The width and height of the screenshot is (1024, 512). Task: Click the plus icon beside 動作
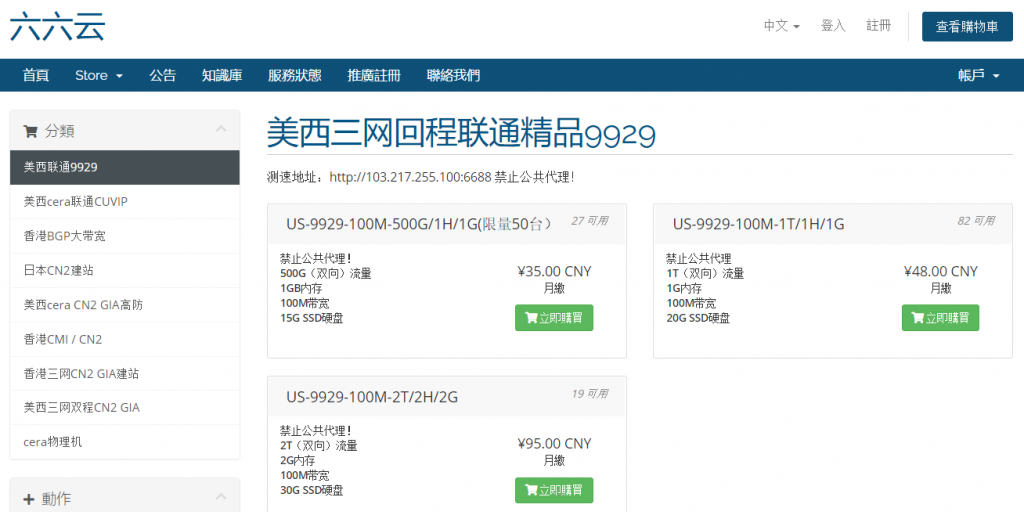29,500
